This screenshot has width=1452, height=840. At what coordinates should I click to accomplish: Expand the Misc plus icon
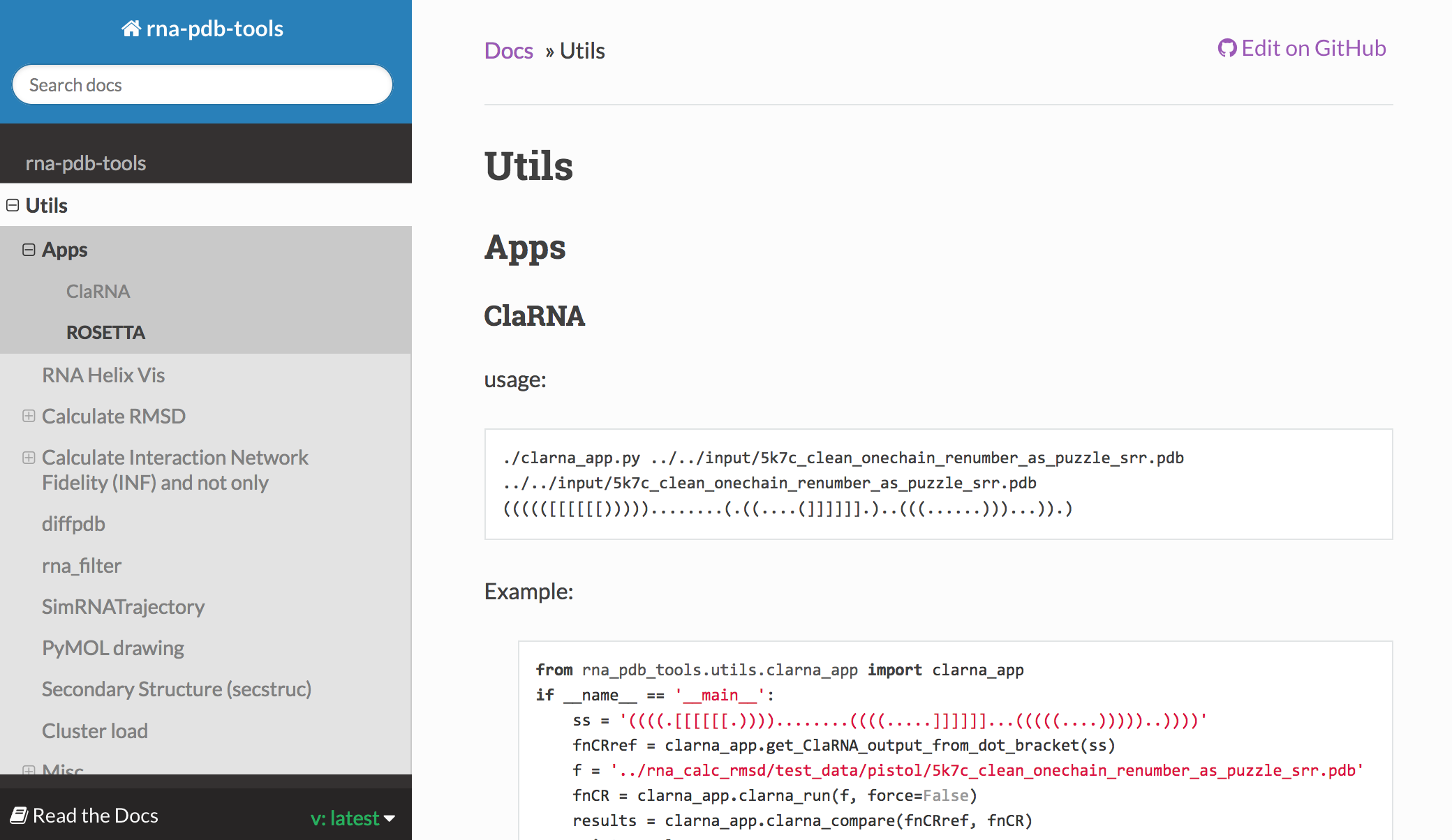pos(28,770)
